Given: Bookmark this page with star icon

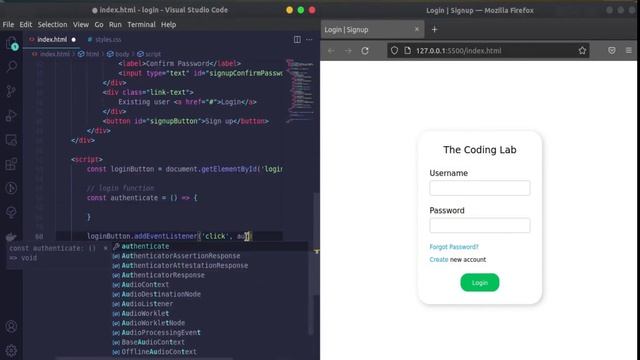Looking at the screenshot, I should click(x=582, y=51).
